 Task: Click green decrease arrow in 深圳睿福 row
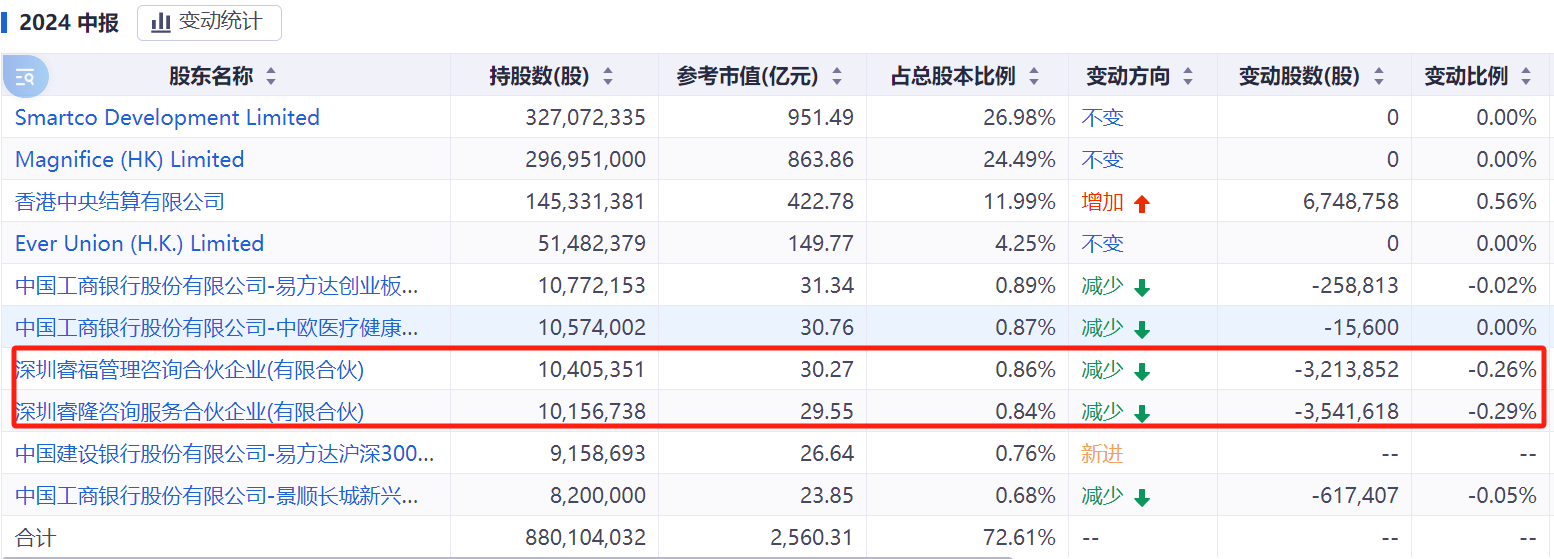pyautogui.click(x=1142, y=371)
